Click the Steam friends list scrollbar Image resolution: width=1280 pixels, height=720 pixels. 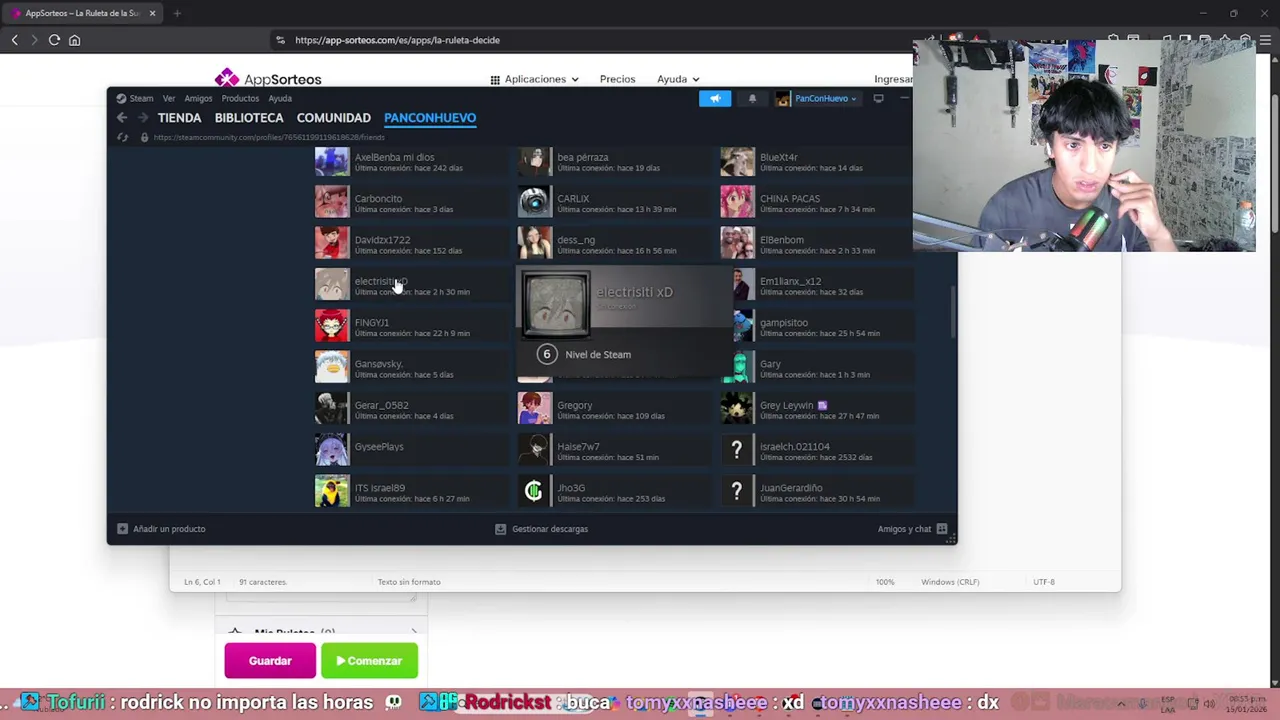(x=953, y=312)
